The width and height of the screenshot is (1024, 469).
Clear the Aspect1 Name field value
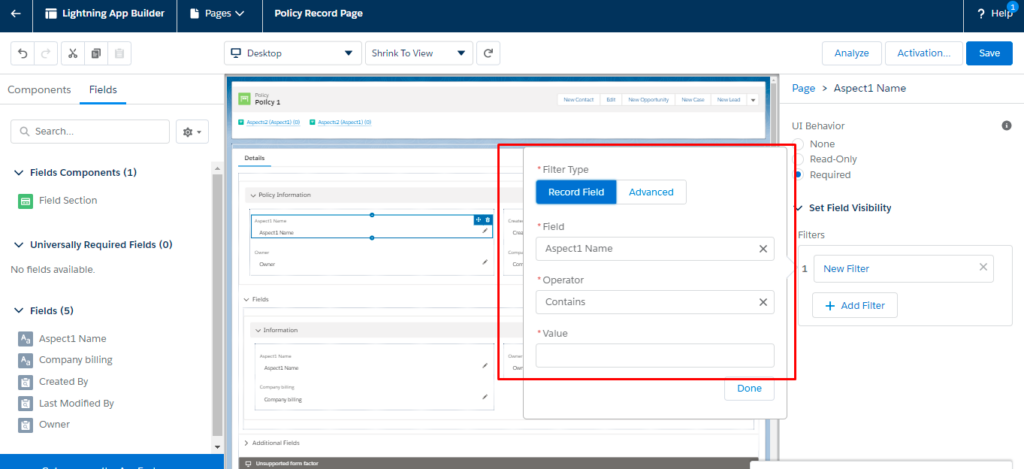coord(762,249)
